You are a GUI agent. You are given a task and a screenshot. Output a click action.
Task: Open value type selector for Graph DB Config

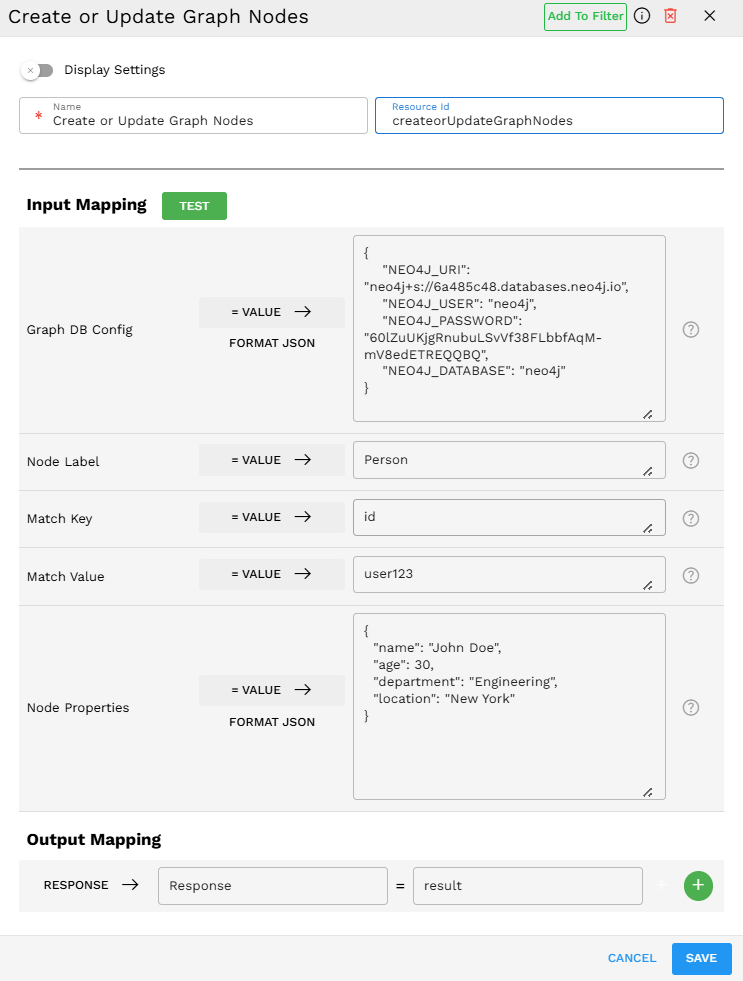pyautogui.click(x=272, y=312)
